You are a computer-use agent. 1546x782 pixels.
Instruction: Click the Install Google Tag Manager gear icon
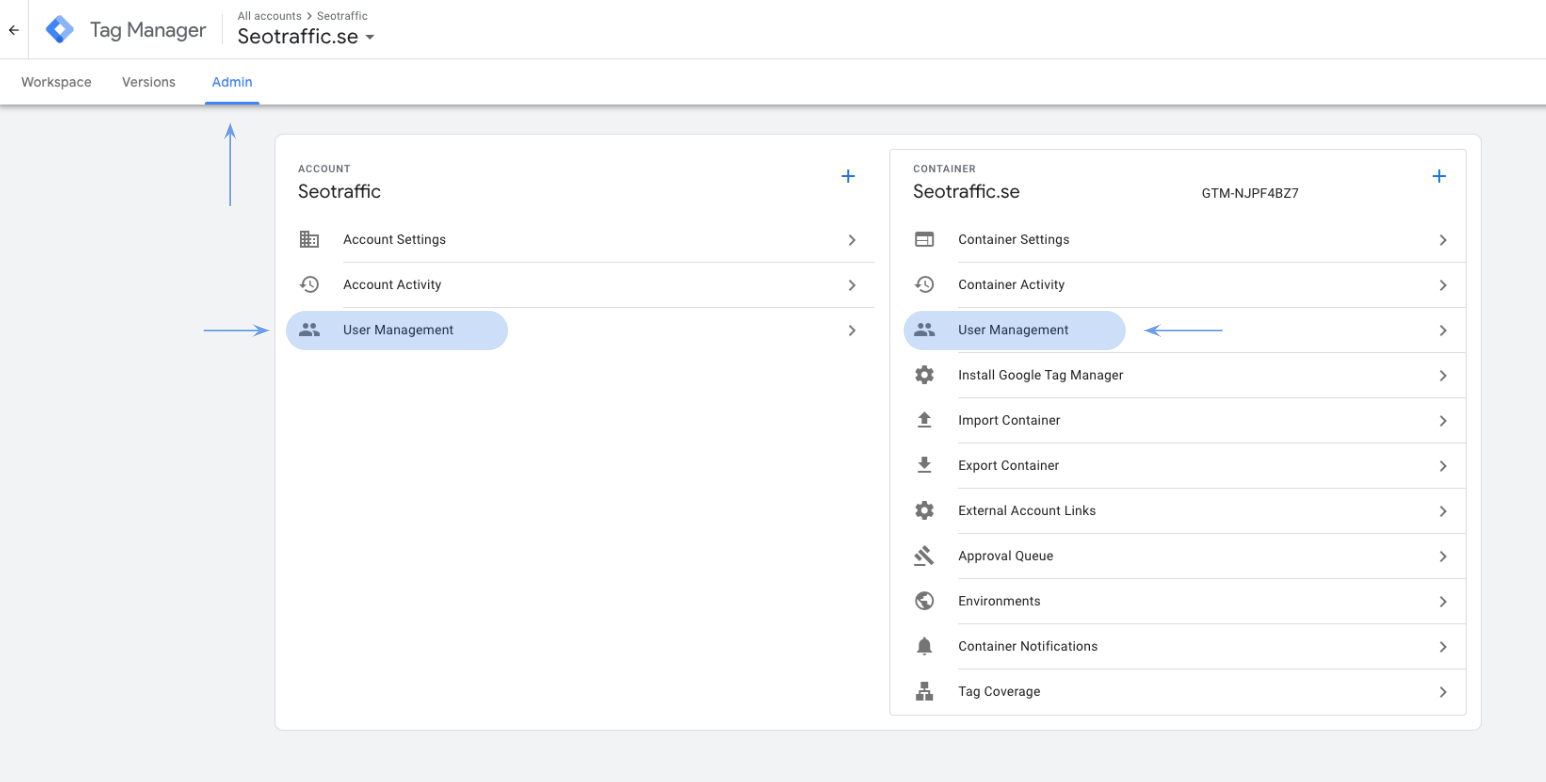[x=924, y=375]
